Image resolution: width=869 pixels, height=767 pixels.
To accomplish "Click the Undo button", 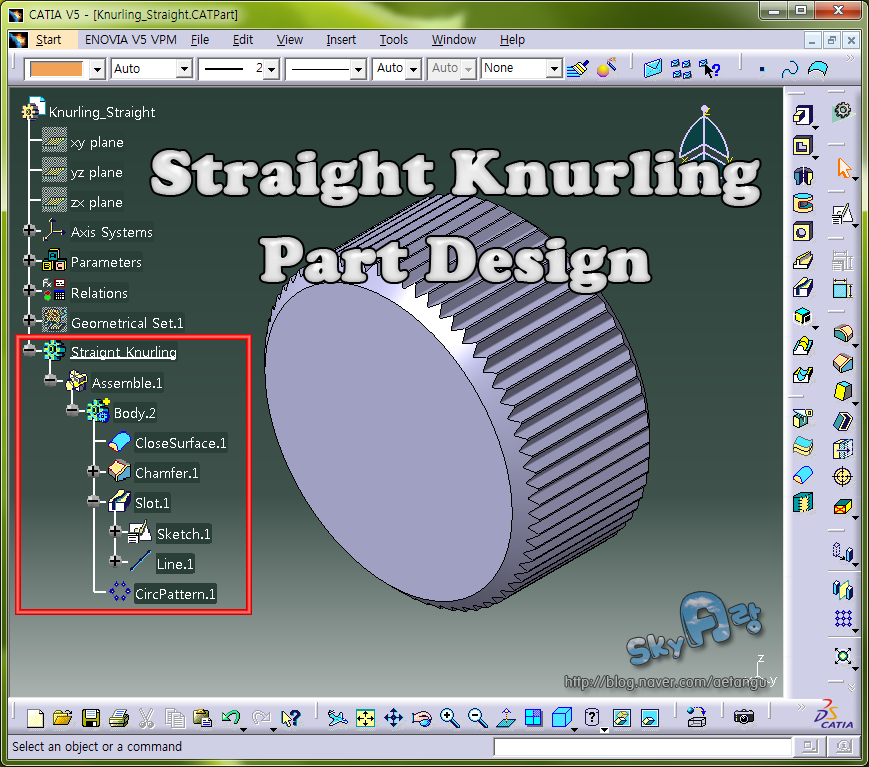I will pyautogui.click(x=231, y=716).
